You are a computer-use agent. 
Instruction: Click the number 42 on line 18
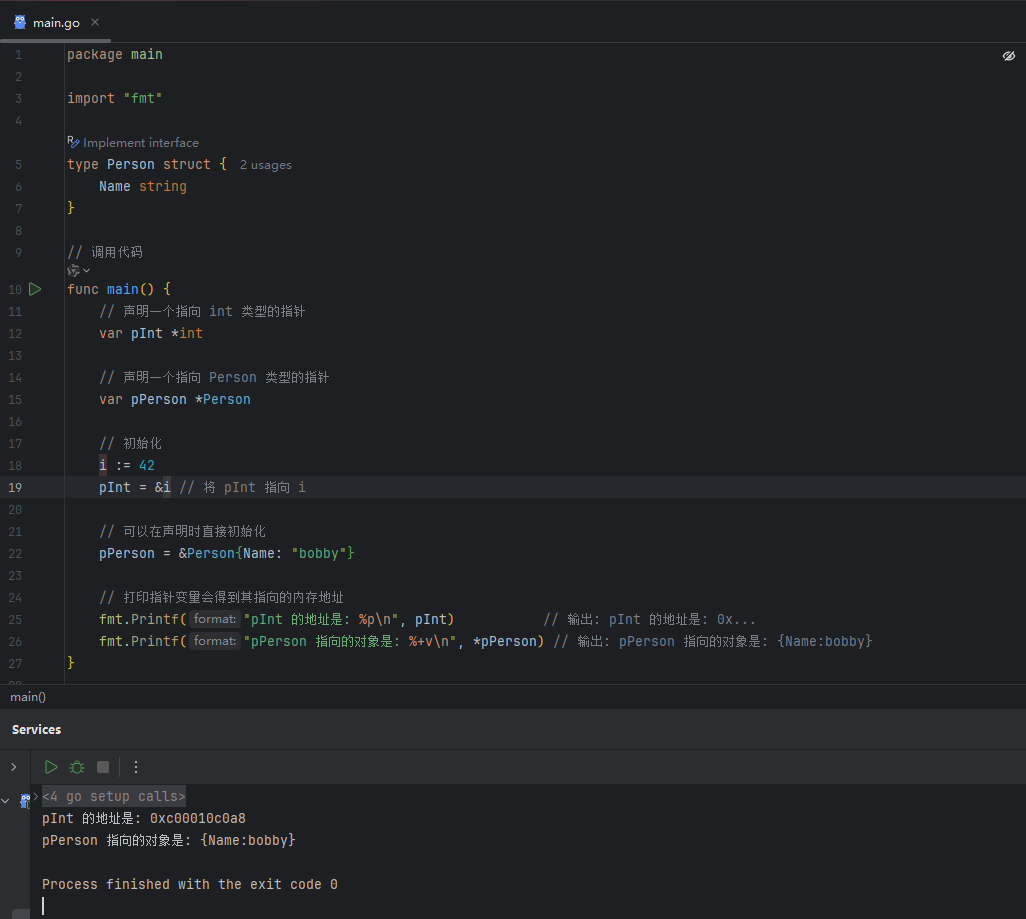point(147,465)
